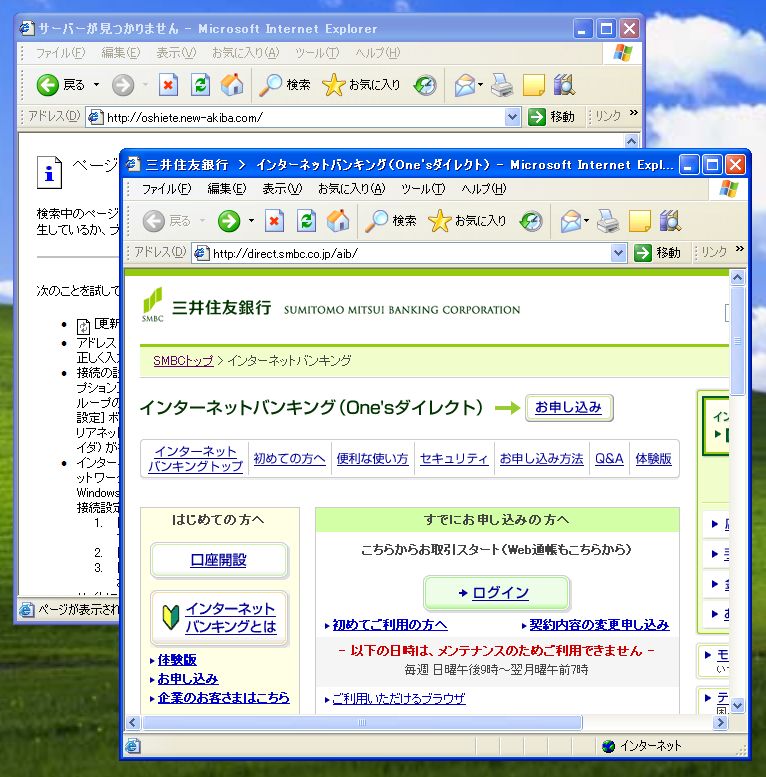Image resolution: width=766 pixels, height=777 pixels.
Task: Open 便利な使い方 navigation link
Action: tap(372, 459)
